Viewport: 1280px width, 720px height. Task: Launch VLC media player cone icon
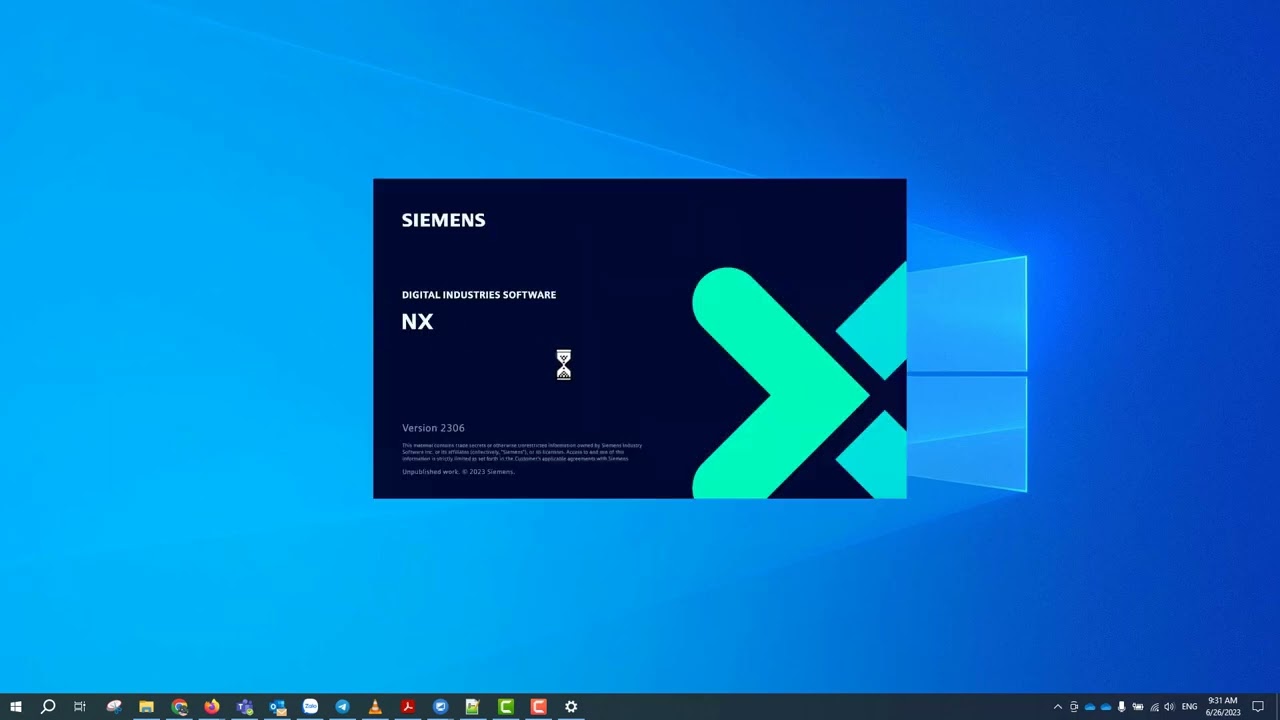375,707
